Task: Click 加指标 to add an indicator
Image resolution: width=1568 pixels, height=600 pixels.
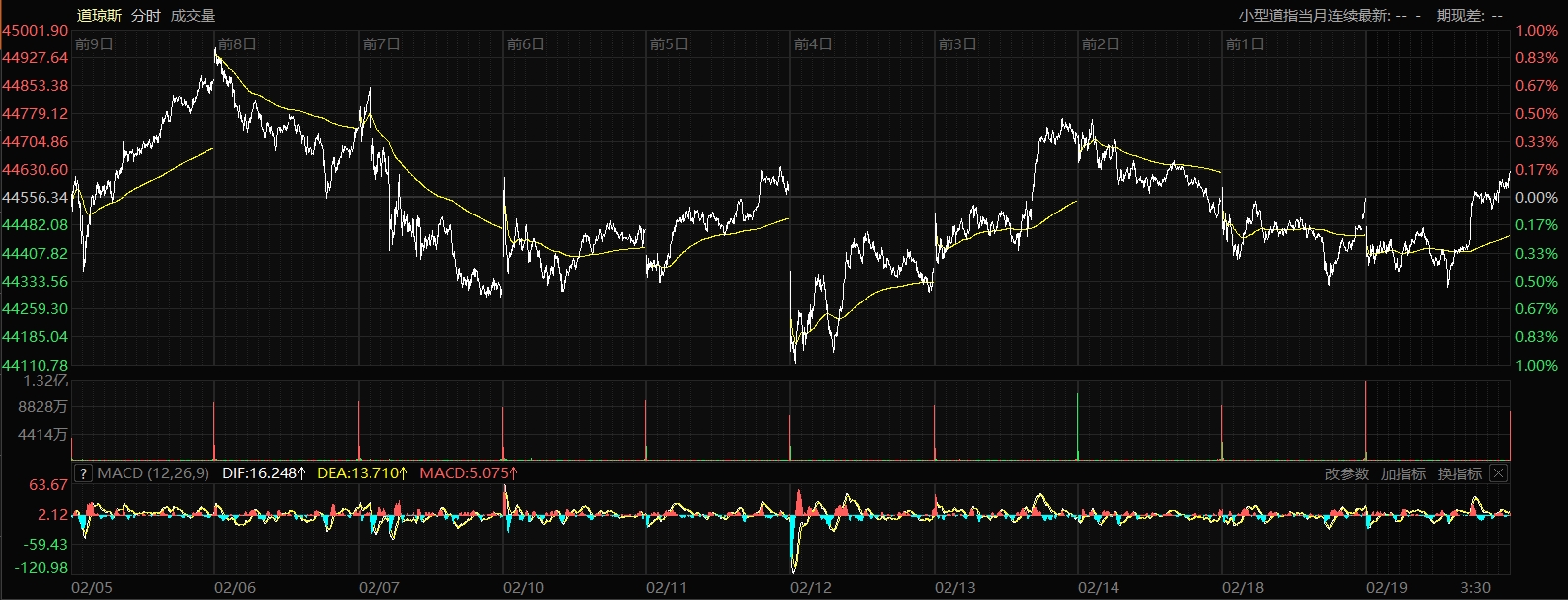Action: (1403, 474)
